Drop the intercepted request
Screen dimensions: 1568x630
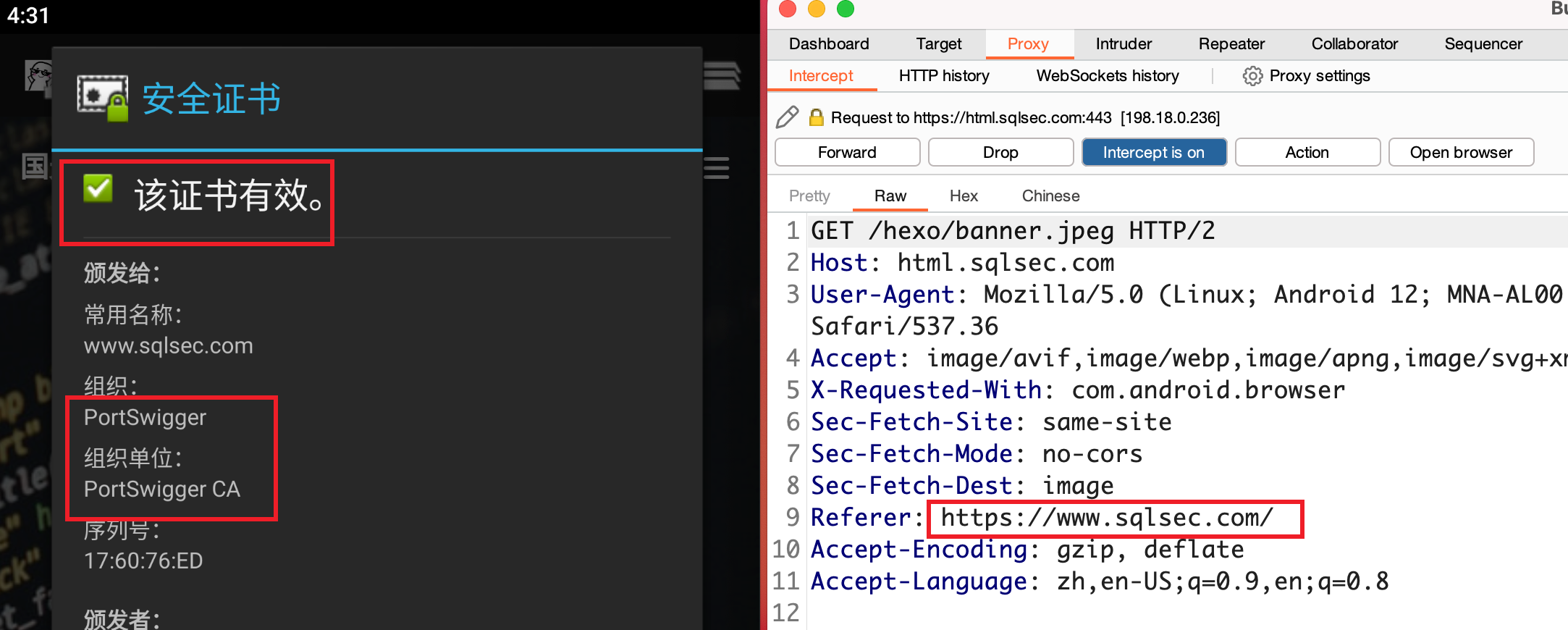click(x=1000, y=152)
